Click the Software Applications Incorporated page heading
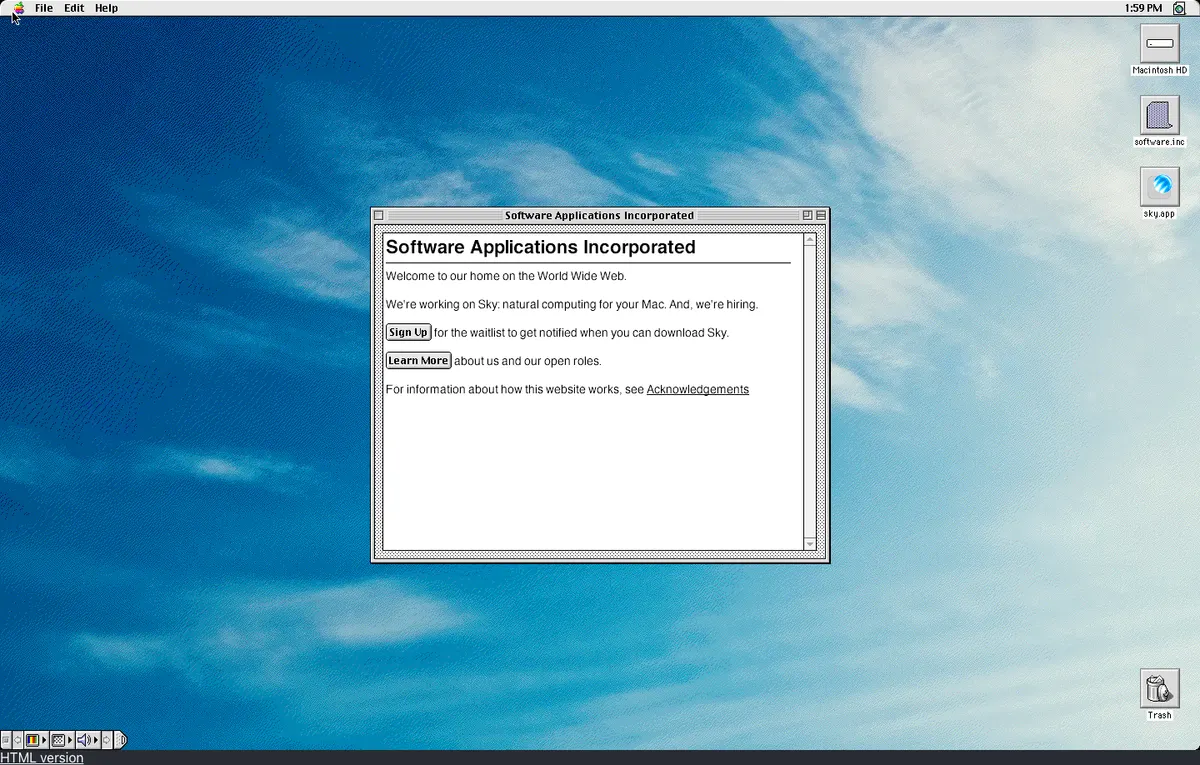Screen dimensions: 1200x765 click(x=540, y=247)
